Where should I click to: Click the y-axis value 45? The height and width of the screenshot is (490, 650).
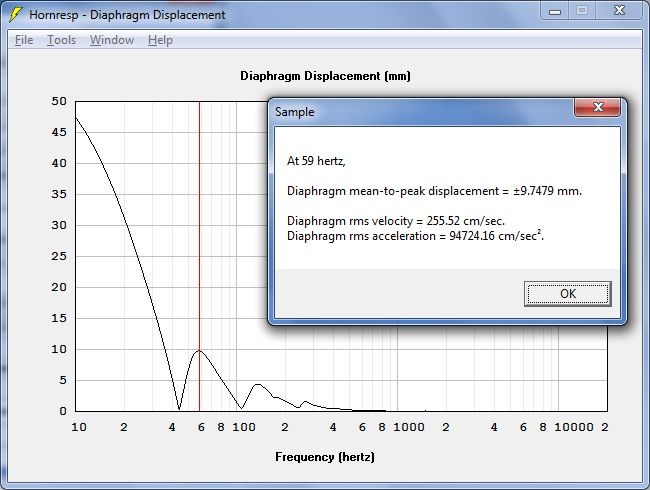tap(59, 132)
